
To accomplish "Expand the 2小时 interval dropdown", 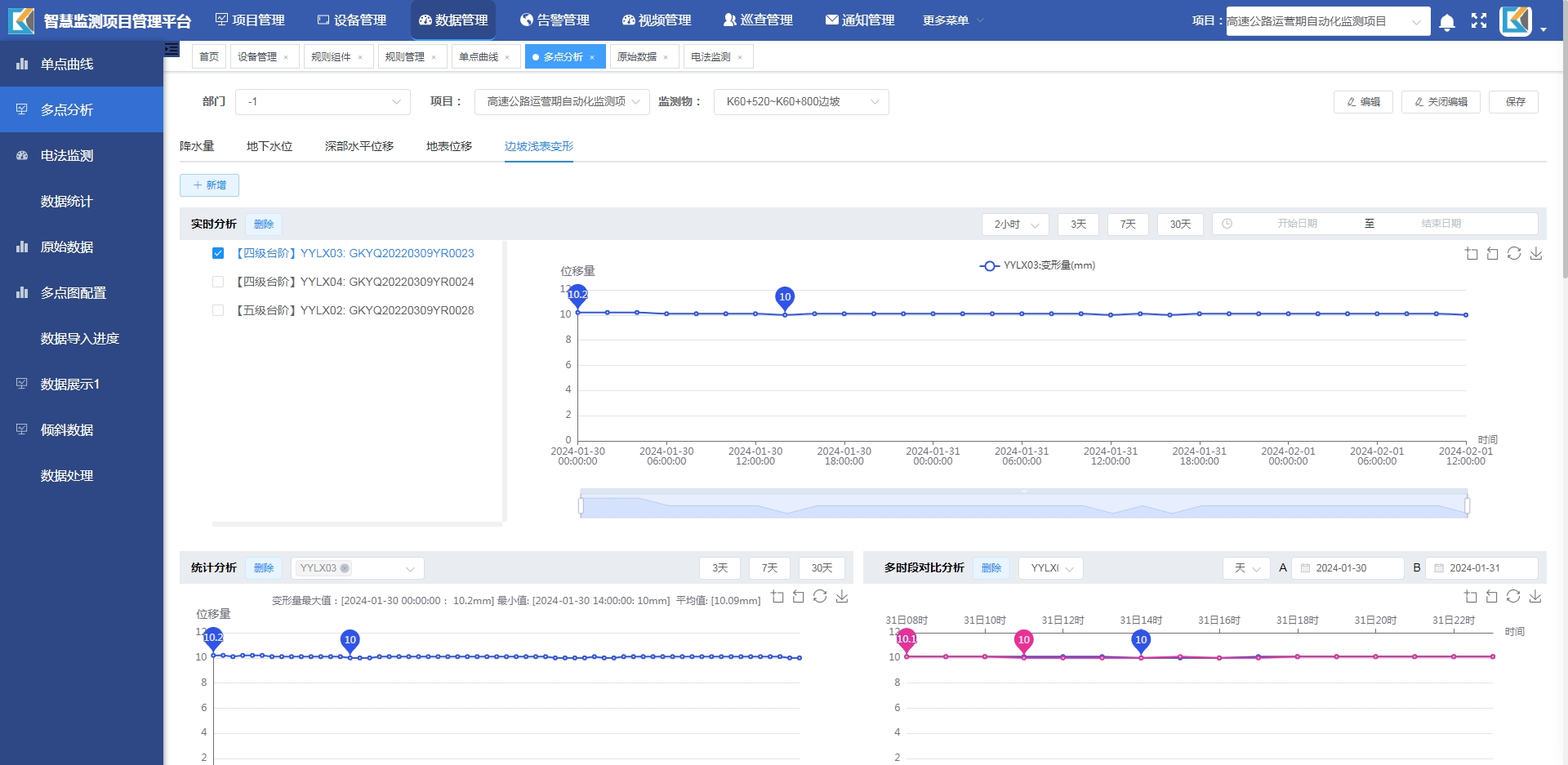I will [x=1015, y=225].
